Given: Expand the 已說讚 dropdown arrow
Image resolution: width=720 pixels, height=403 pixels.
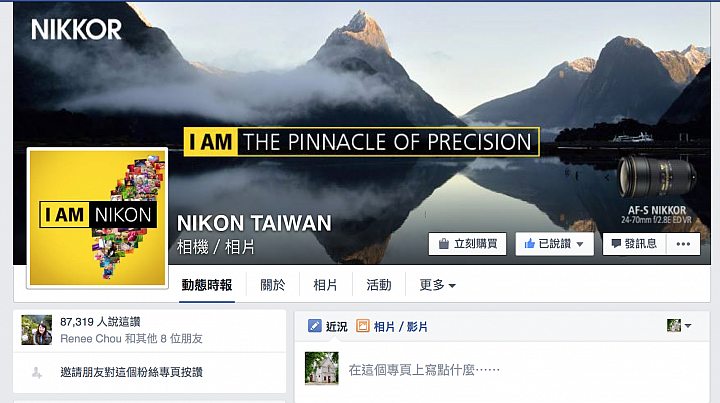Looking at the screenshot, I should [579, 244].
